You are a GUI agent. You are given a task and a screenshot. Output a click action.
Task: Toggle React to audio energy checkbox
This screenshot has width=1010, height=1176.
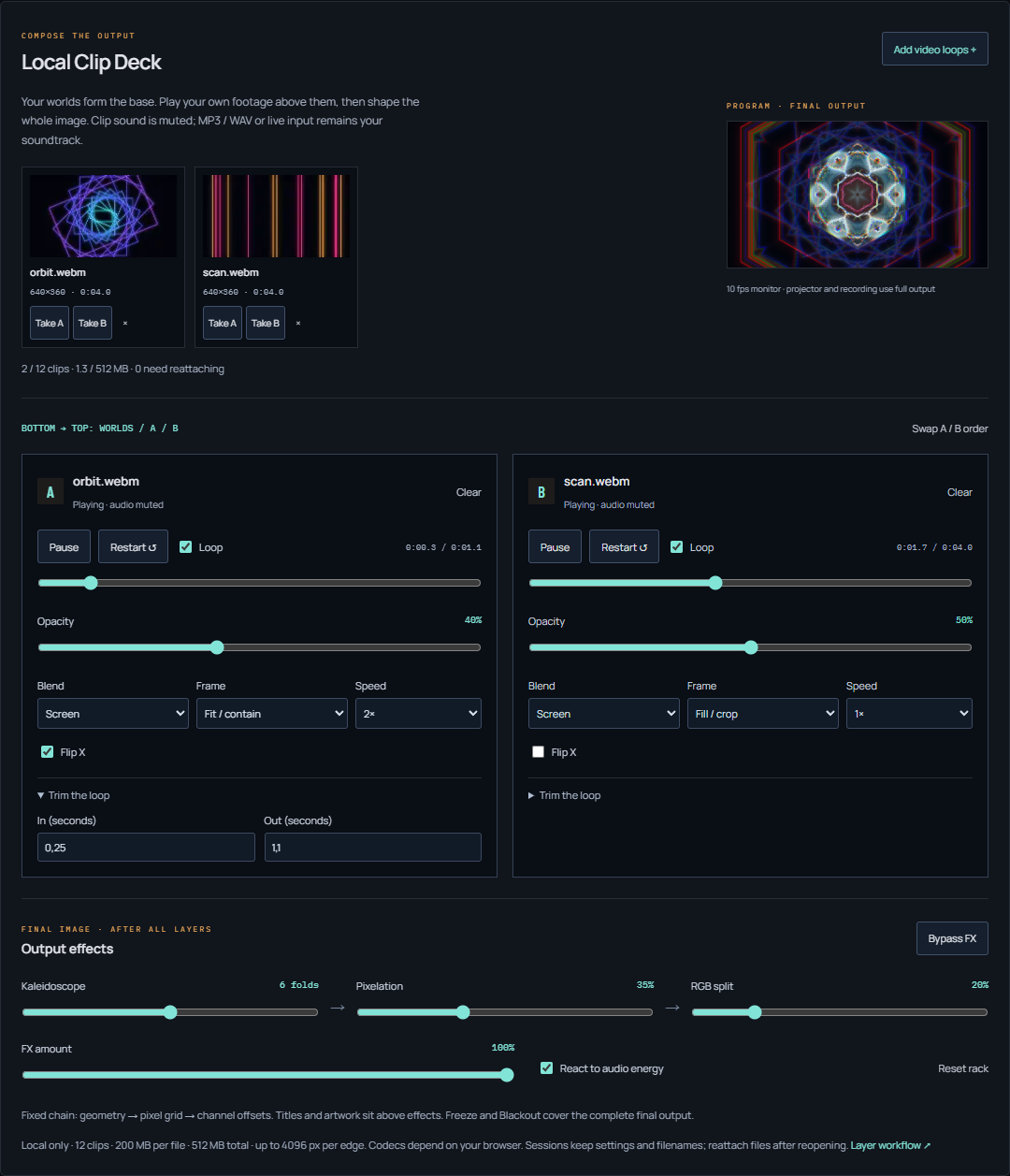[x=547, y=1068]
